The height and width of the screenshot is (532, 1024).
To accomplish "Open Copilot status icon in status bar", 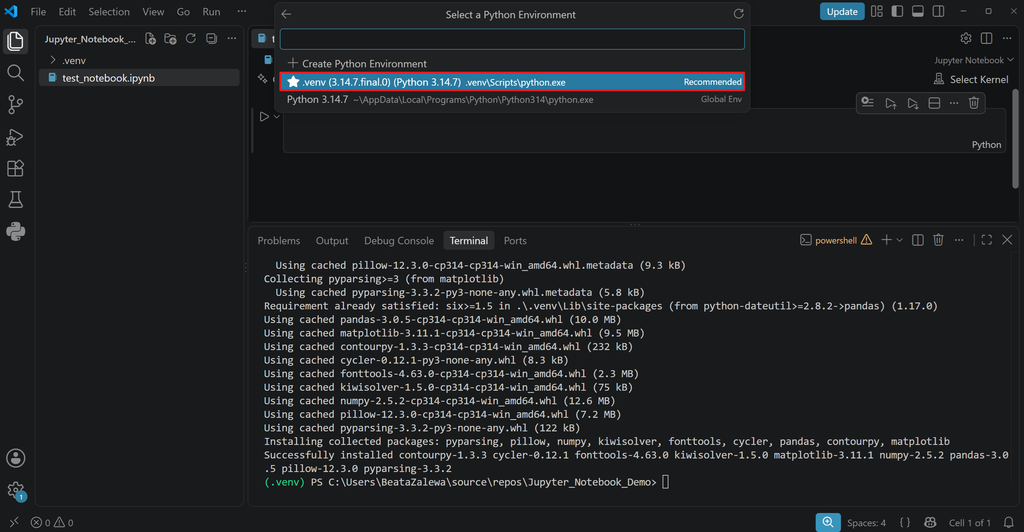I will pyautogui.click(x=930, y=522).
